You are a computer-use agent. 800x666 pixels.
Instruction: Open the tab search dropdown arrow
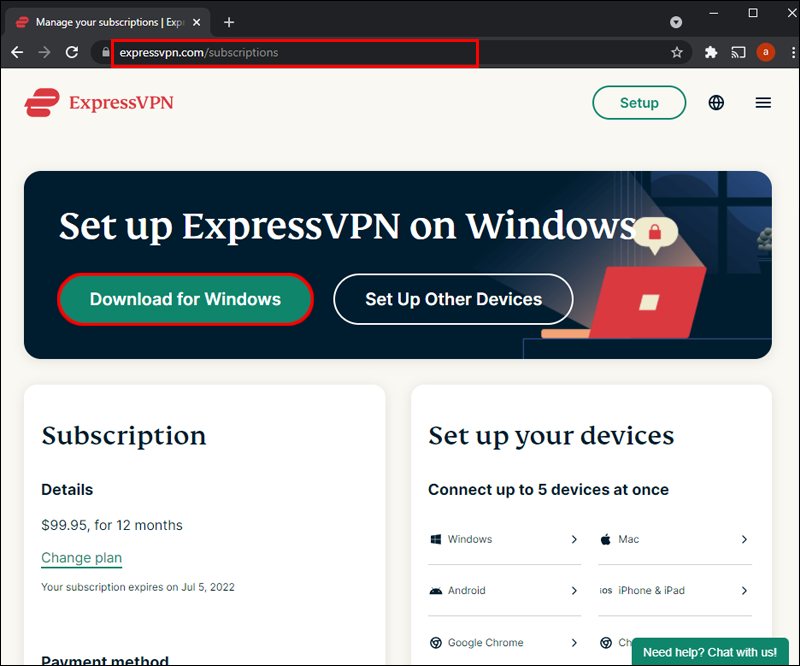[676, 22]
